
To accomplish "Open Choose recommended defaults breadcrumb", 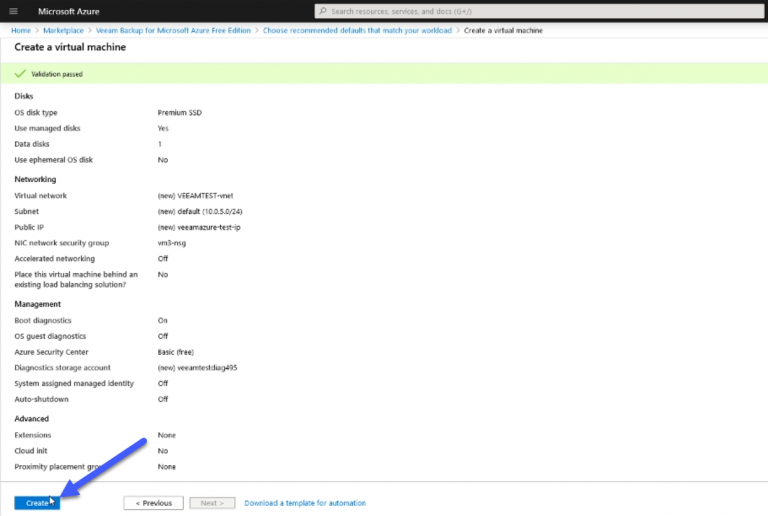I will 357,30.
